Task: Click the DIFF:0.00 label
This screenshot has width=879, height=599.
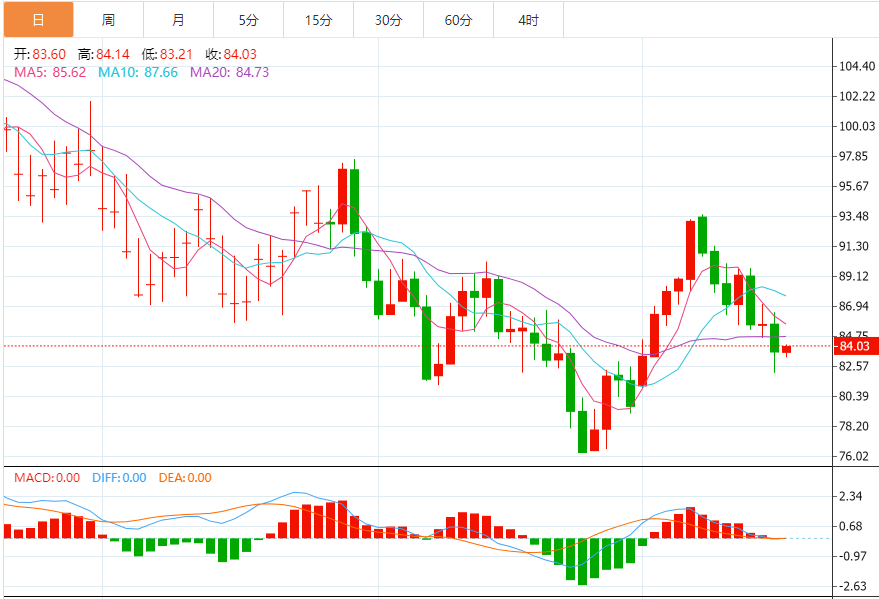Action: click(x=119, y=478)
